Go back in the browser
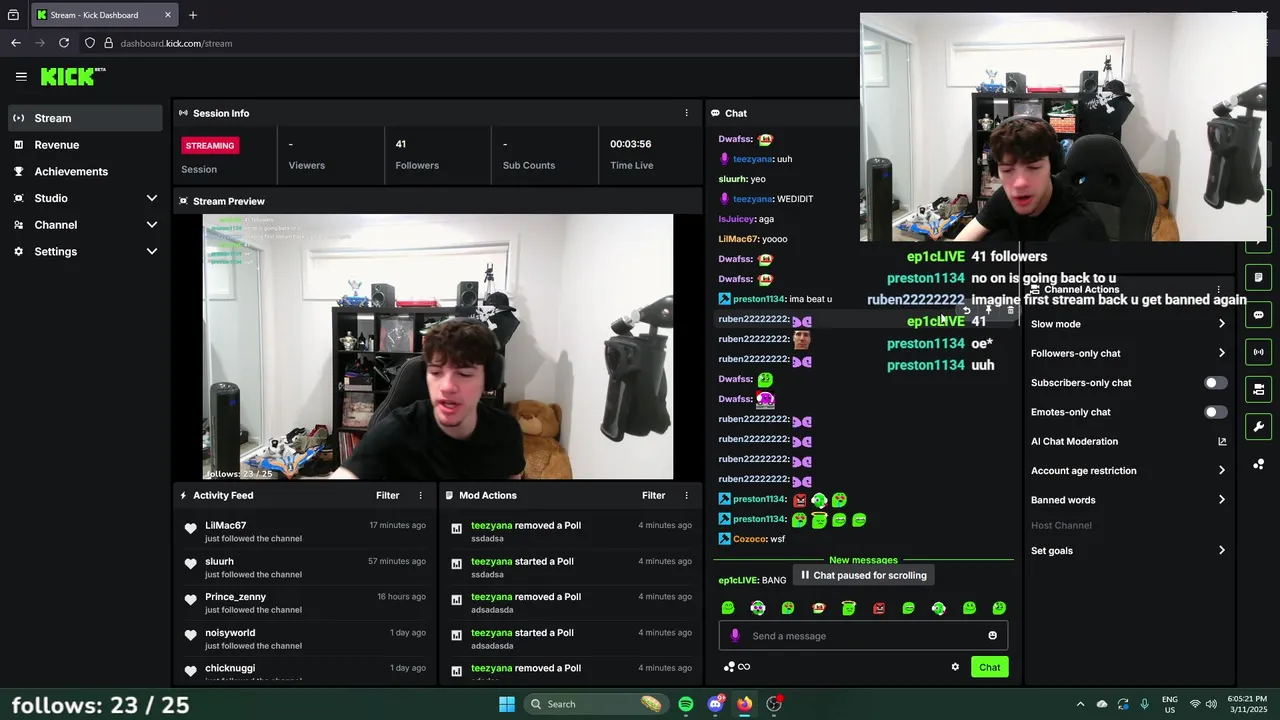This screenshot has height=720, width=1280. pos(16,43)
